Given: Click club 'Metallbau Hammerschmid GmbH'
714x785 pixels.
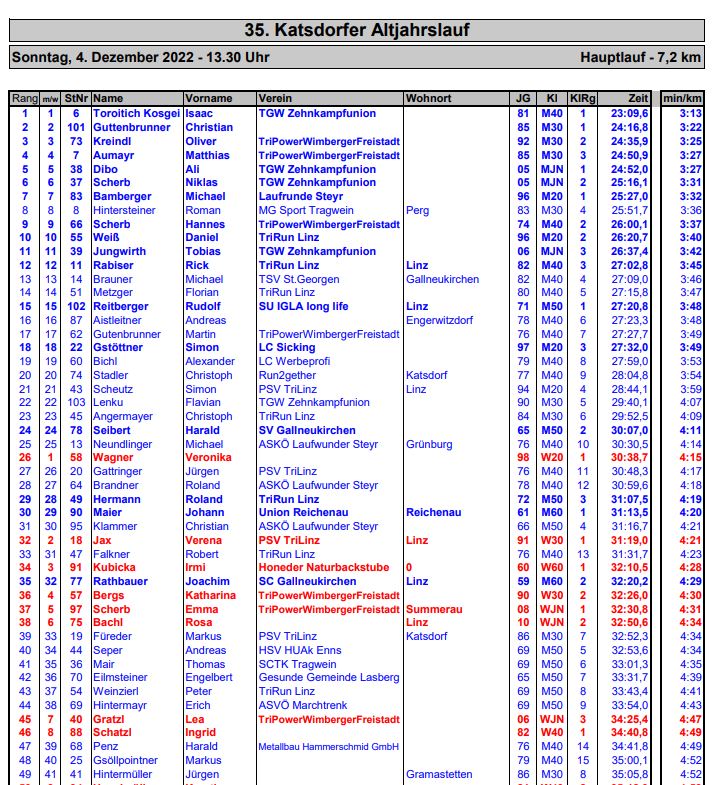Looking at the screenshot, I should 328,747.
